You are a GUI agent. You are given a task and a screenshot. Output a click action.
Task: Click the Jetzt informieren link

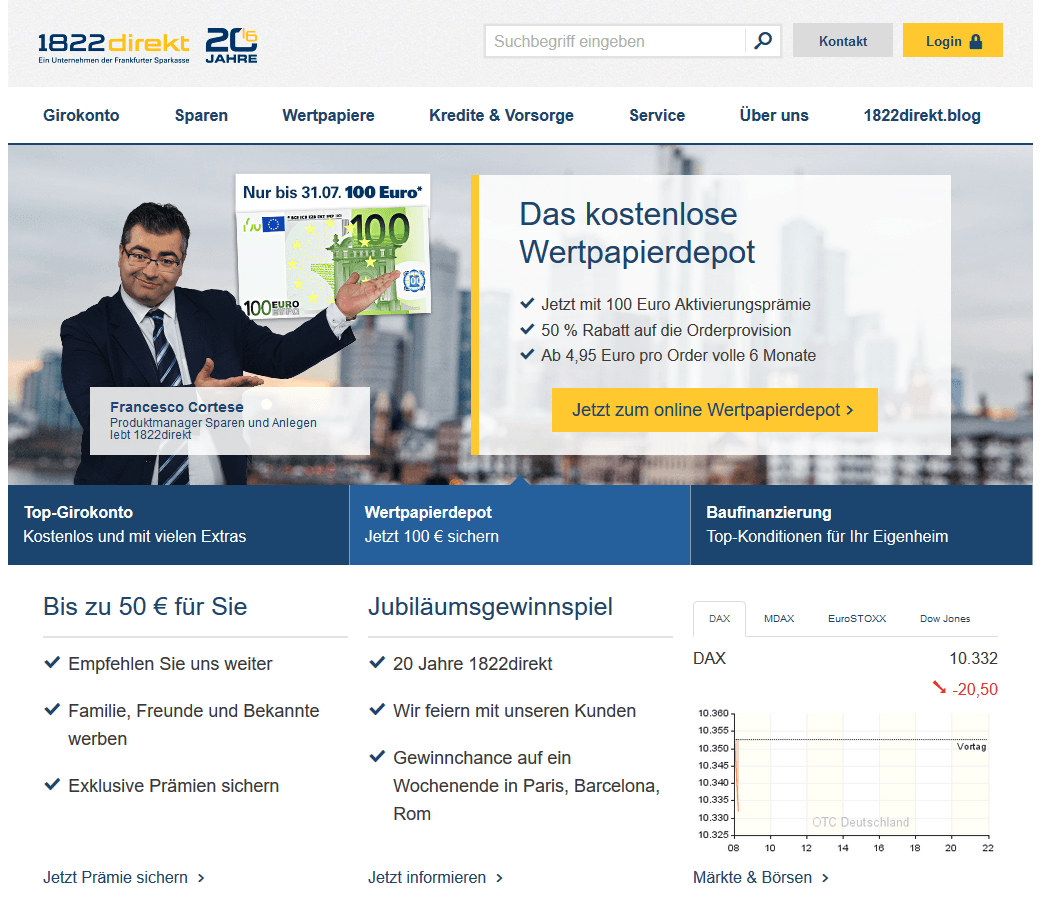click(436, 878)
